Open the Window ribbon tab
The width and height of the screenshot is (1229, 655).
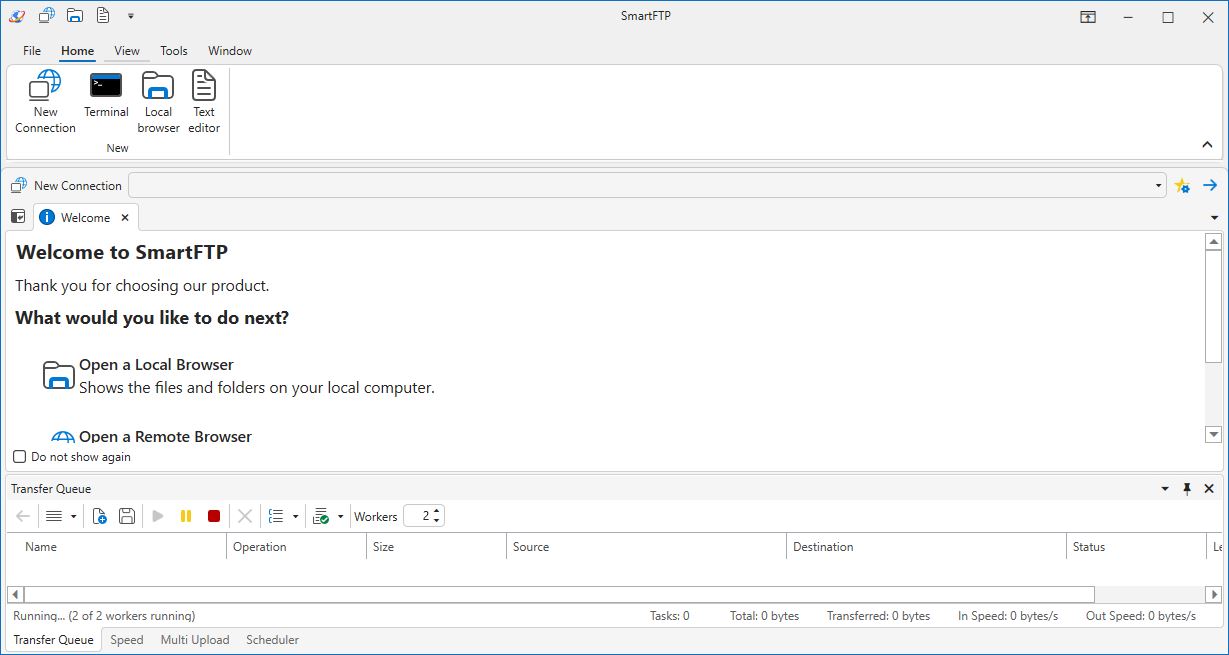click(230, 51)
